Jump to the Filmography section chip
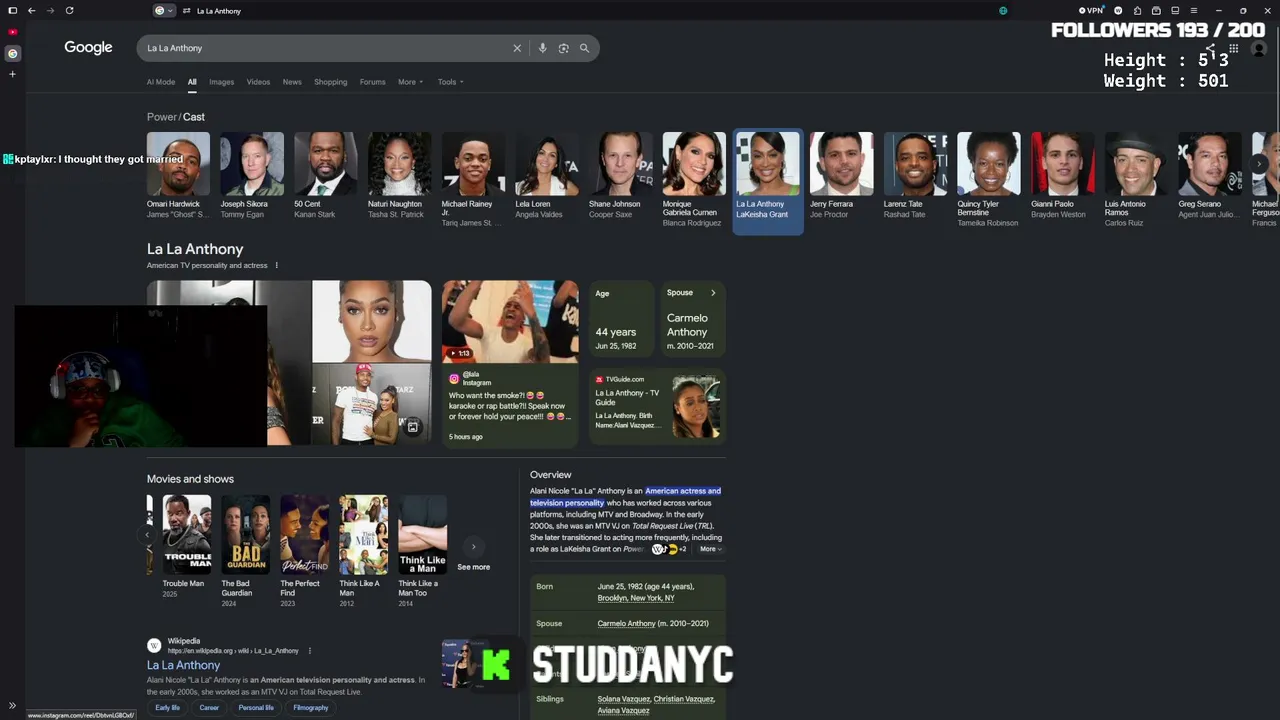Image resolution: width=1280 pixels, height=720 pixels. click(x=311, y=708)
